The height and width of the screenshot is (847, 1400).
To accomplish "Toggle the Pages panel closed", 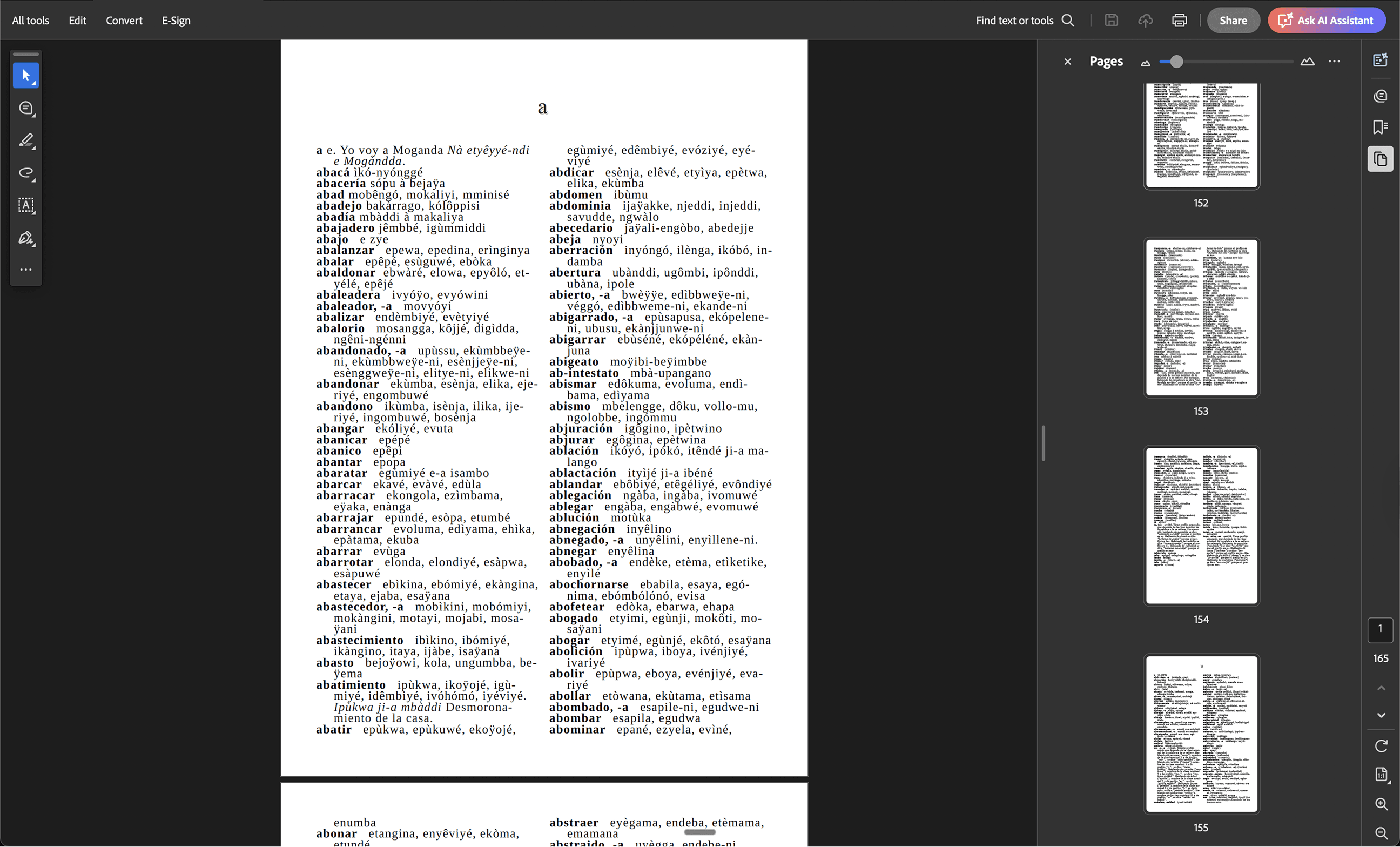I will pos(1068,62).
